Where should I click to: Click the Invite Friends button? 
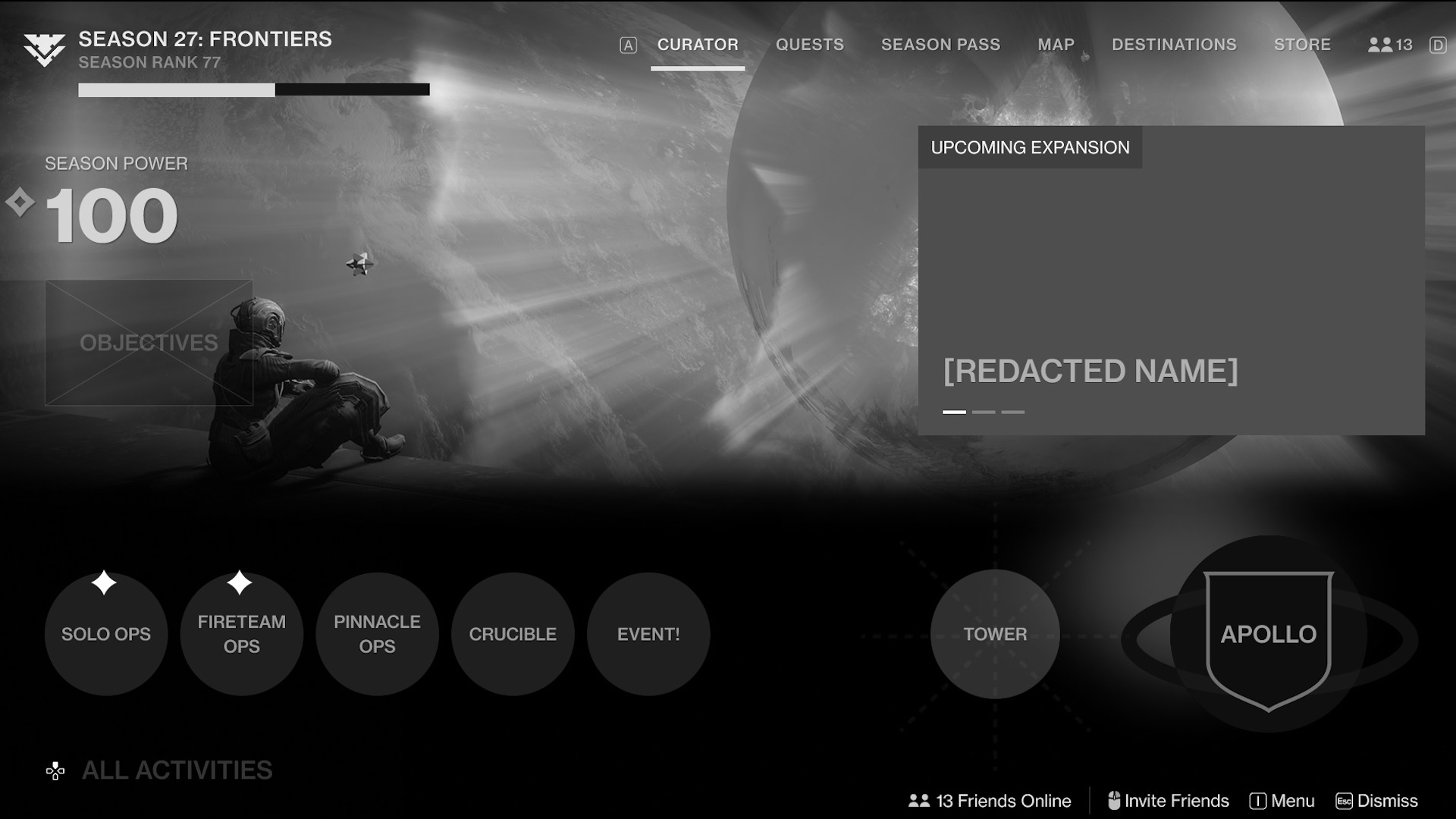(1168, 800)
